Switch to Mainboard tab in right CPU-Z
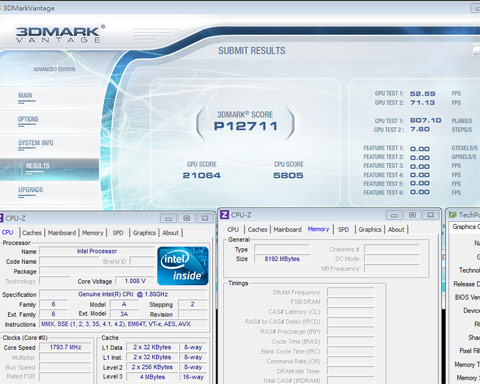This screenshot has width=480, height=384. click(x=288, y=230)
